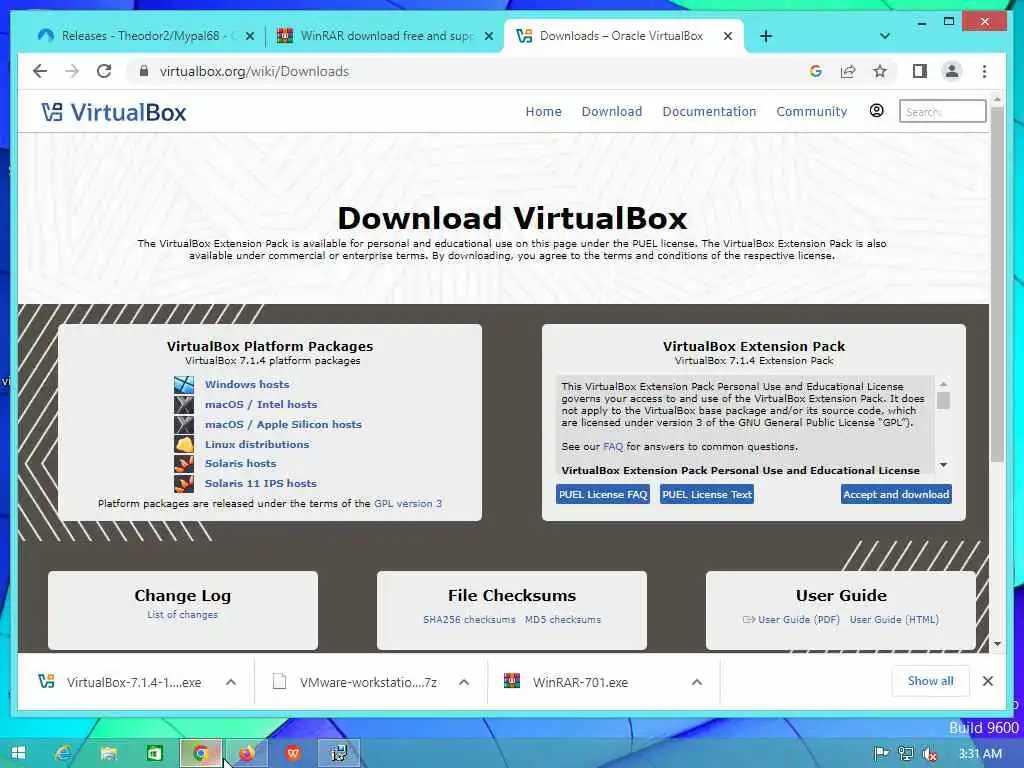Click Windows hosts package icon

coord(184,385)
